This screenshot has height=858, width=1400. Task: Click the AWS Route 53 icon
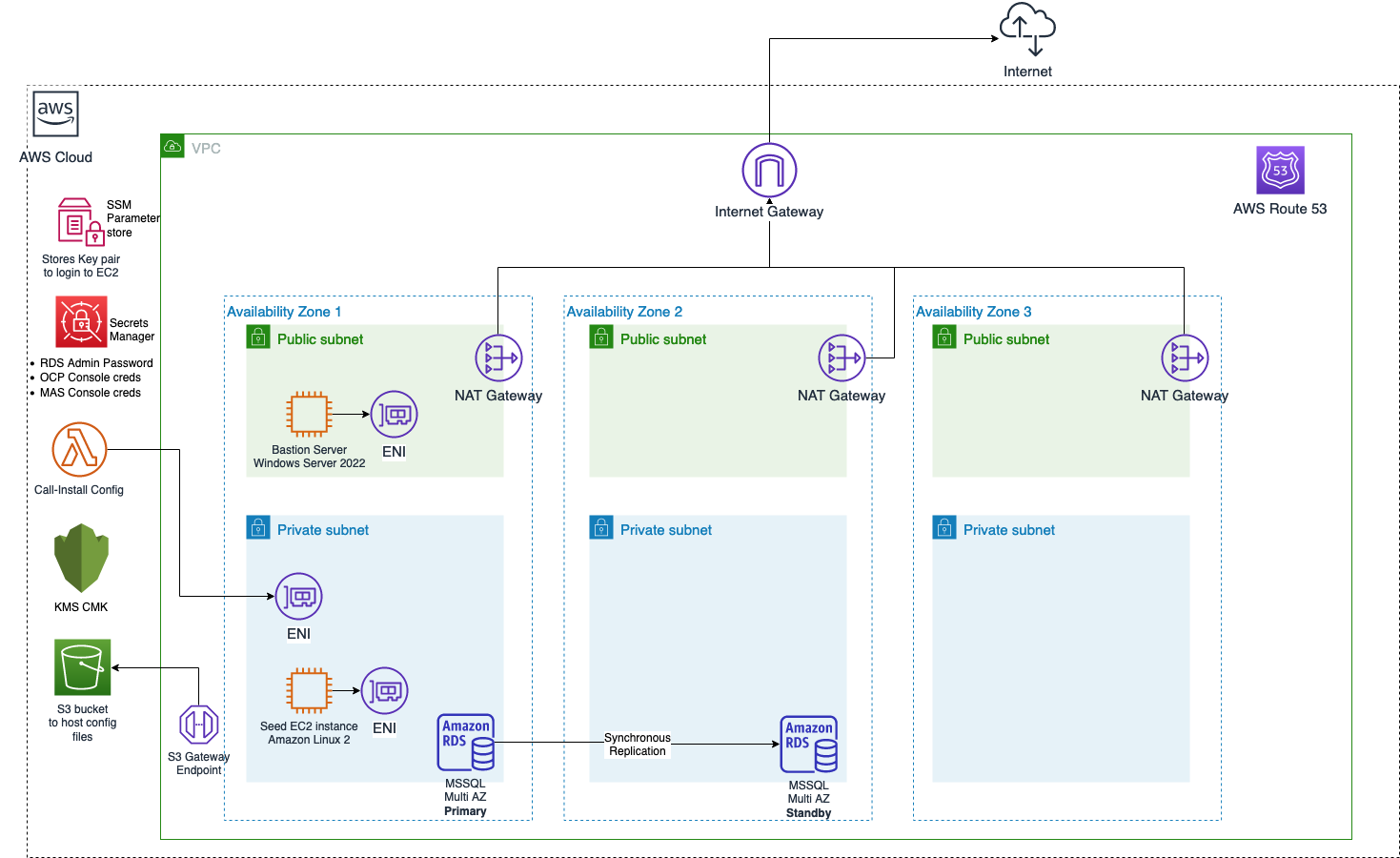coord(1280,171)
